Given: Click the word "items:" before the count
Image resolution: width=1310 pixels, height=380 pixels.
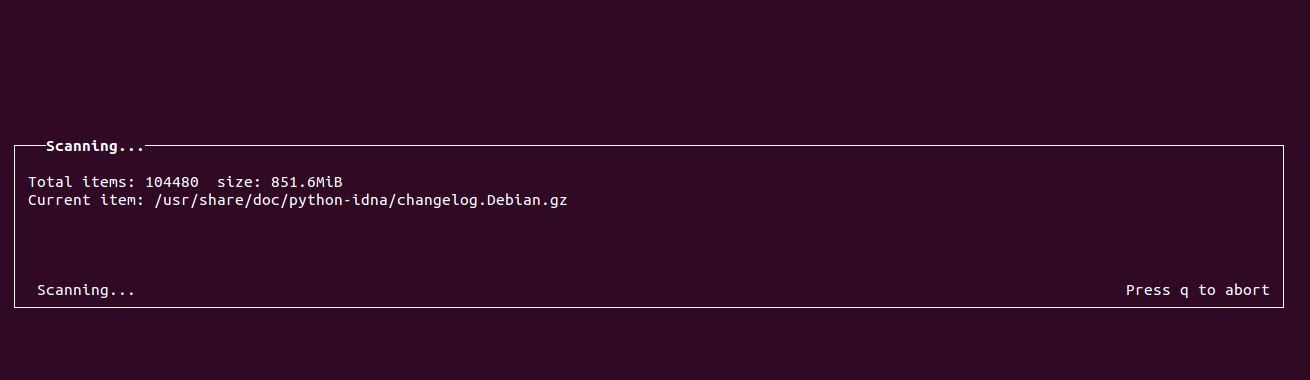Looking at the screenshot, I should 109,182.
